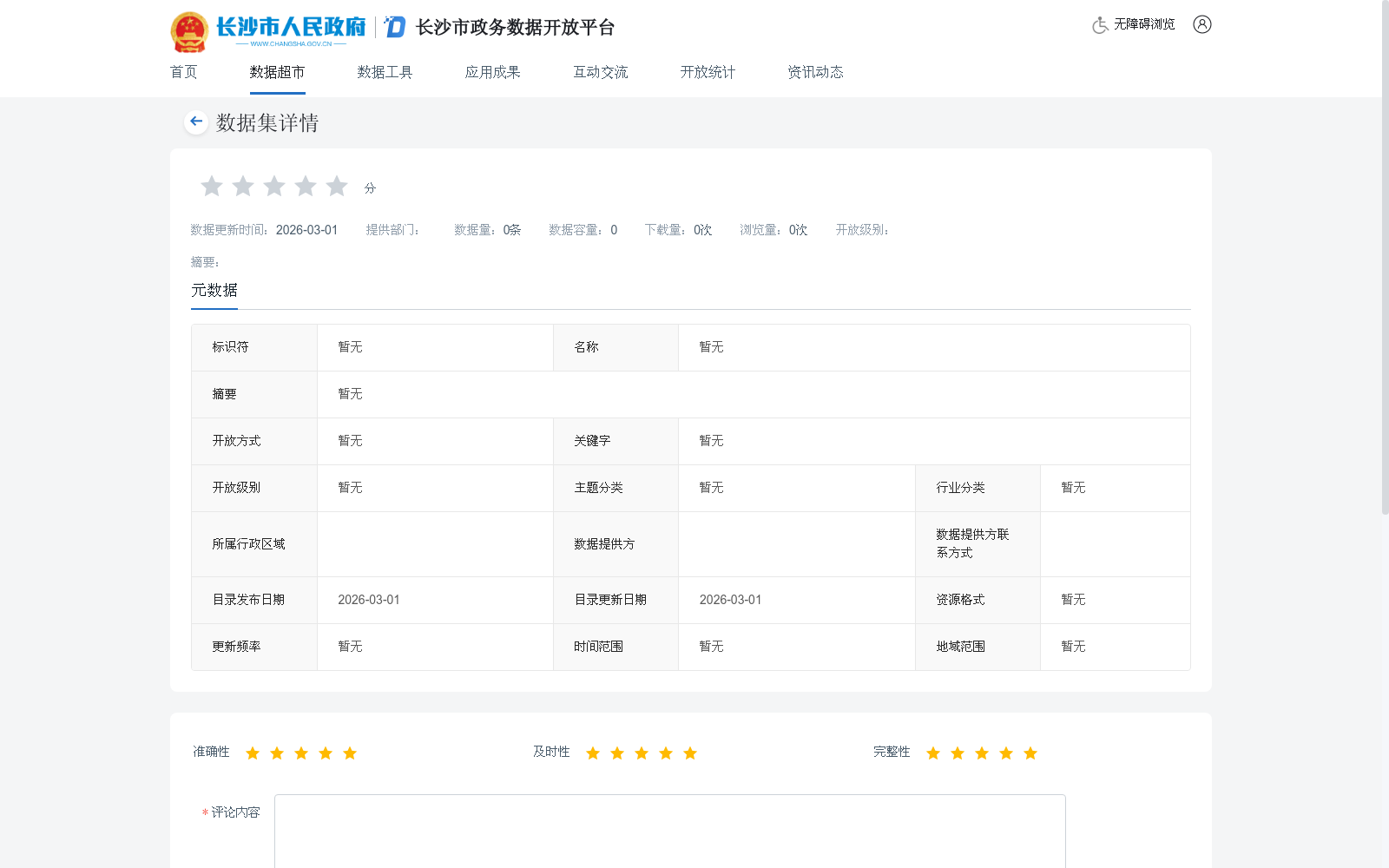Viewport: 1389px width, 868px height.
Task: Go to 首页 in navigation
Action: pyautogui.click(x=184, y=72)
